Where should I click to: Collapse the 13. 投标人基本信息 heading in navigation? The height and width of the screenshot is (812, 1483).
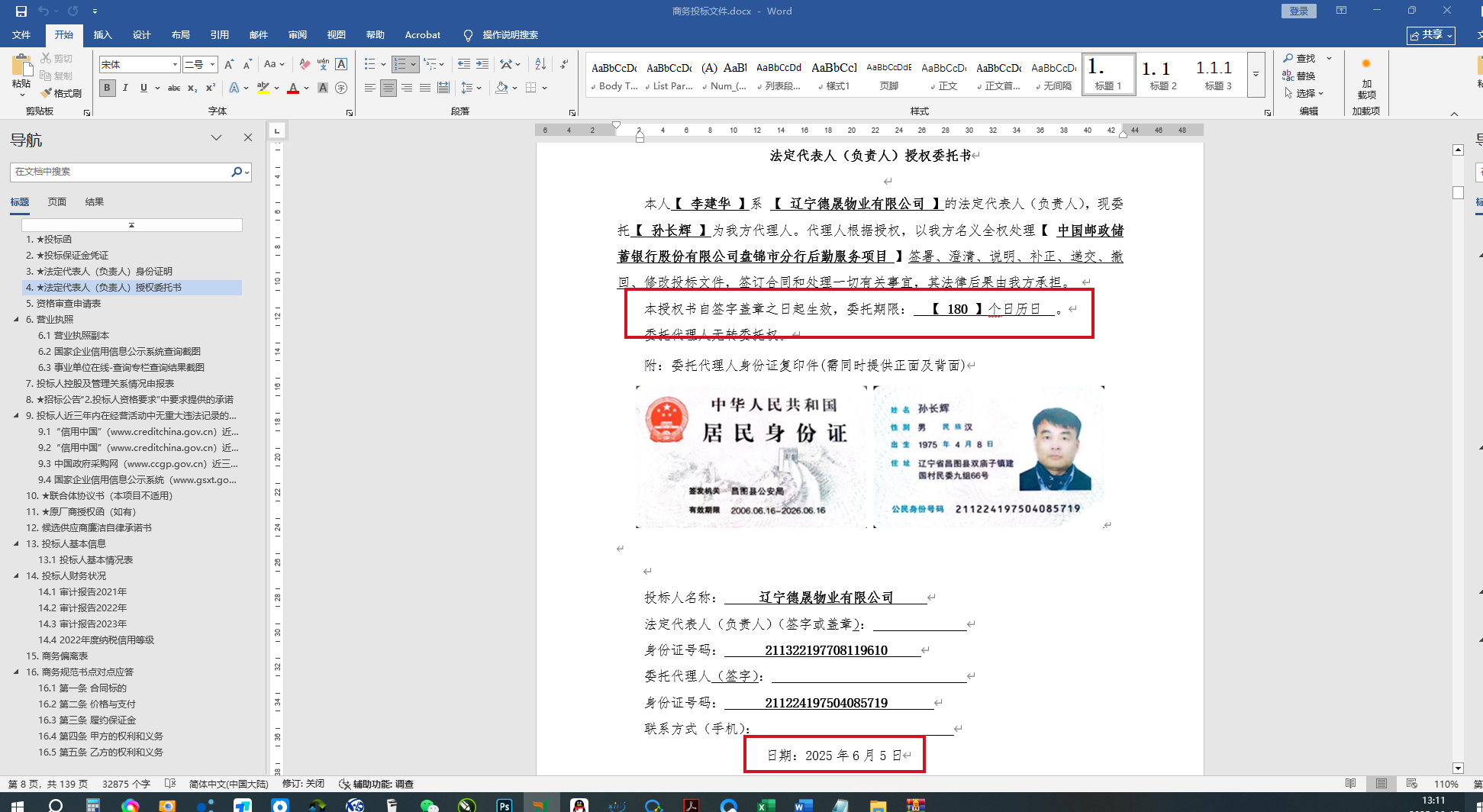tap(16, 544)
